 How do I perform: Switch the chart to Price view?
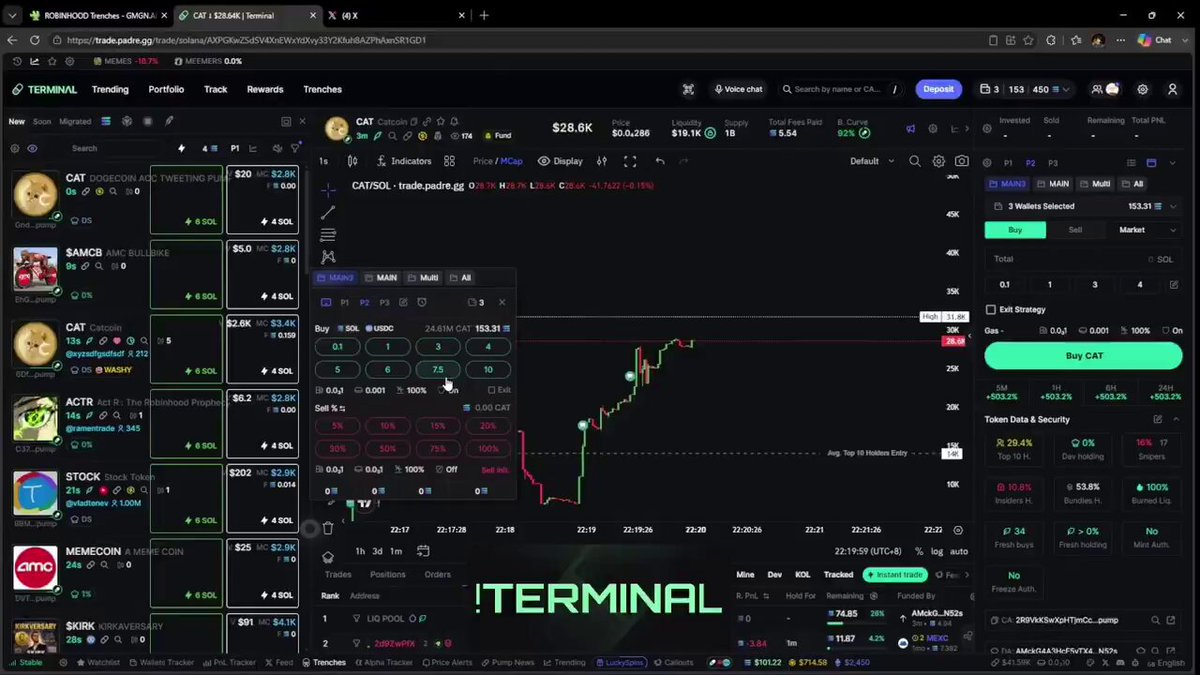coord(483,161)
